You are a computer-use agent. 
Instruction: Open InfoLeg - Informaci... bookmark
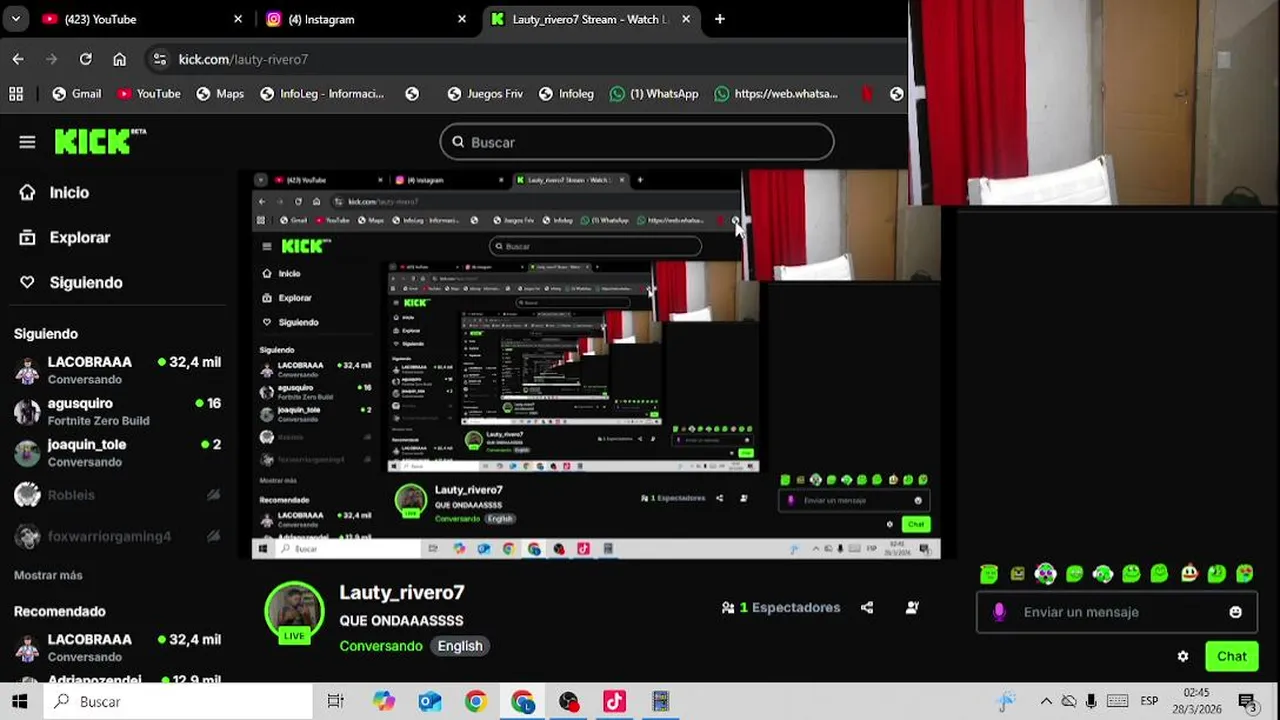(322, 94)
